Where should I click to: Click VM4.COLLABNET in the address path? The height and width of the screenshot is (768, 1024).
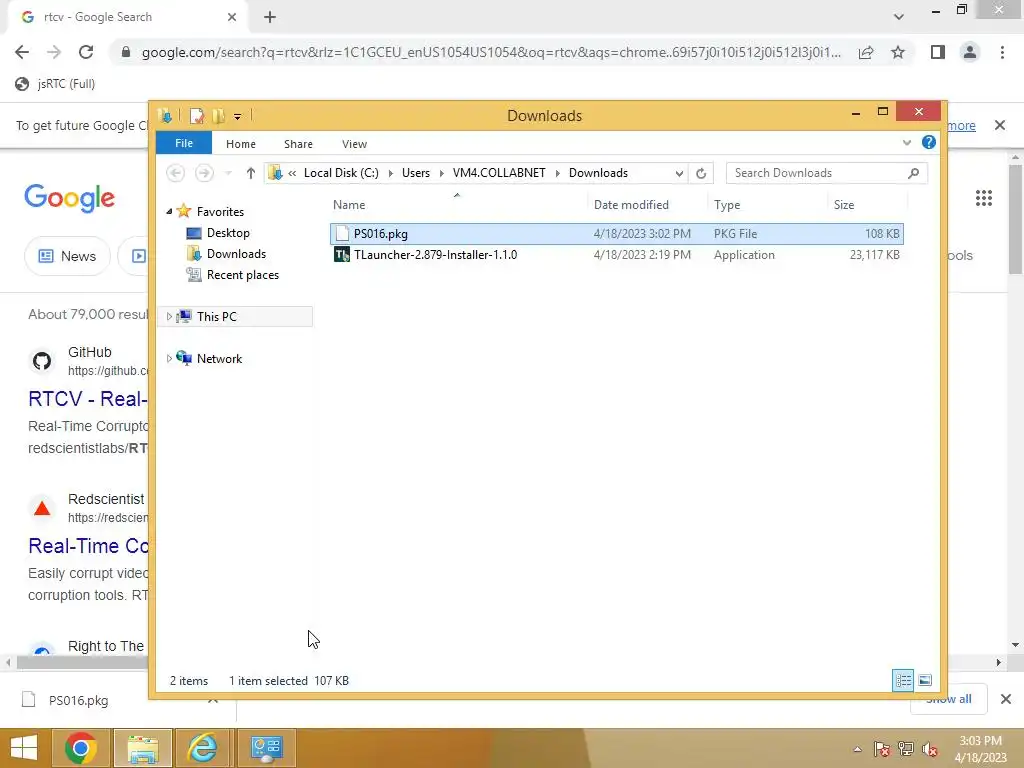499,173
